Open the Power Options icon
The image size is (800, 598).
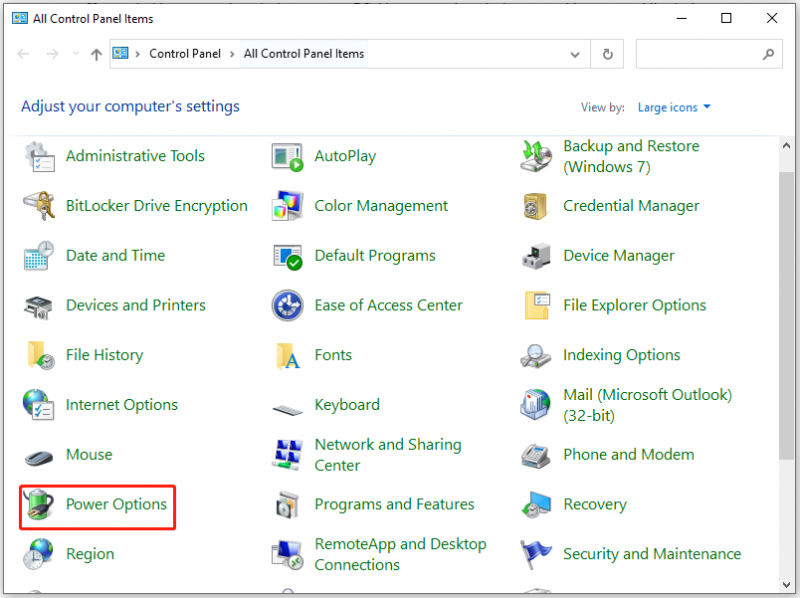(x=39, y=504)
